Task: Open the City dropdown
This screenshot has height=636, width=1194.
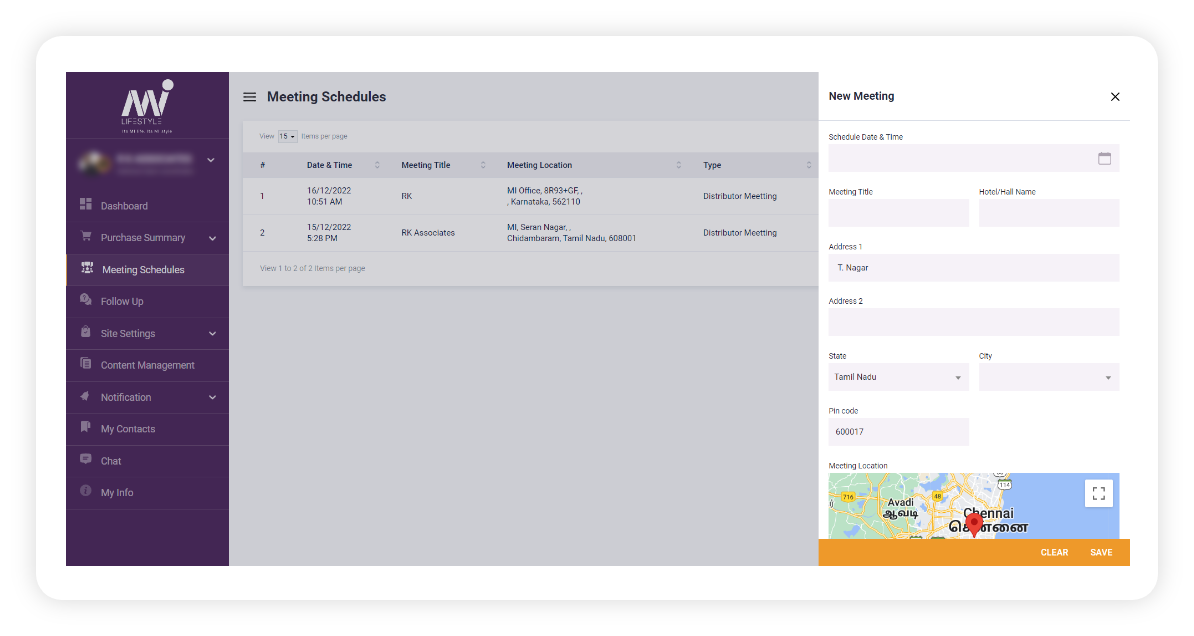Action: tap(1048, 377)
